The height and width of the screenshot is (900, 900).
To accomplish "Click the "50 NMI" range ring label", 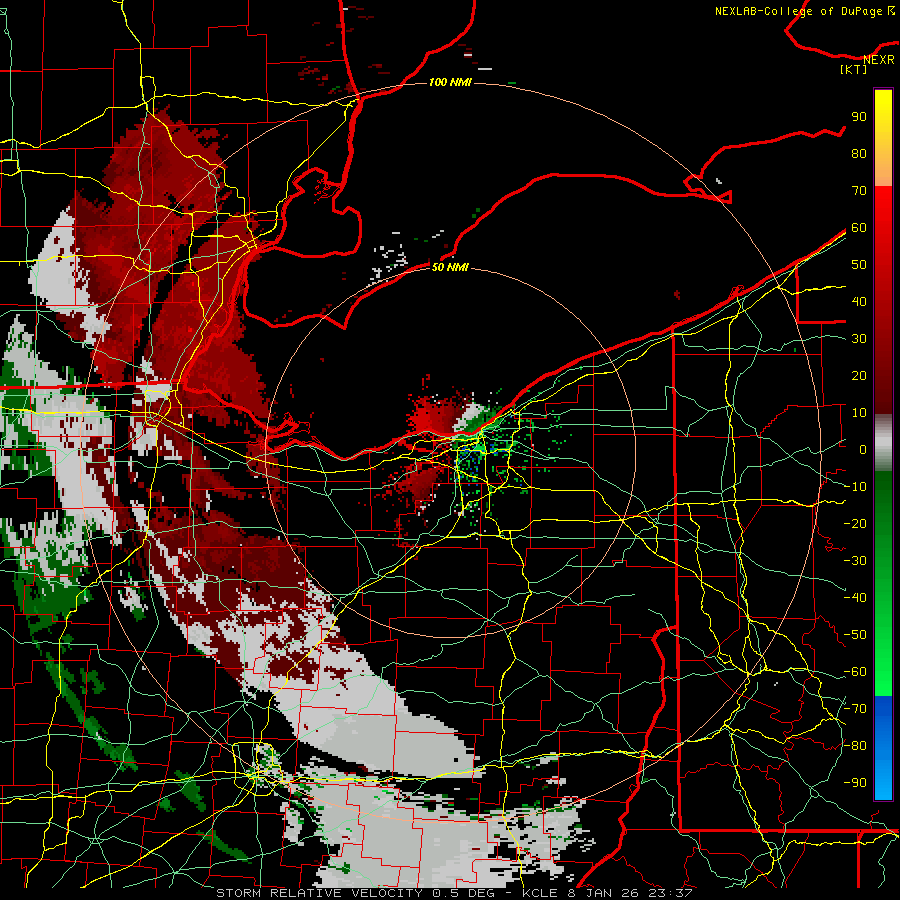I will point(450,267).
